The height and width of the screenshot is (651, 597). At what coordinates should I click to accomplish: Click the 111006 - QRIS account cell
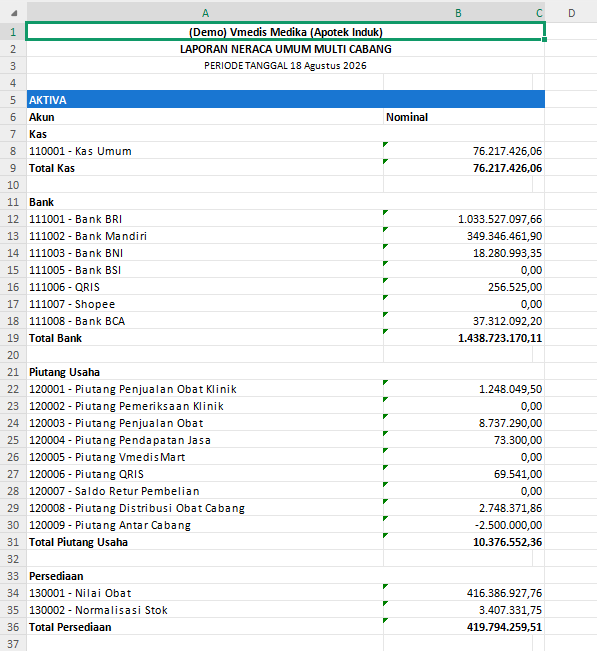[x=205, y=287]
